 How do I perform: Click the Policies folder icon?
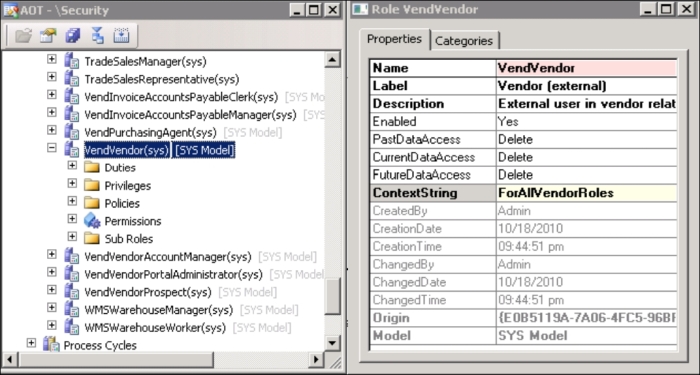(x=92, y=203)
